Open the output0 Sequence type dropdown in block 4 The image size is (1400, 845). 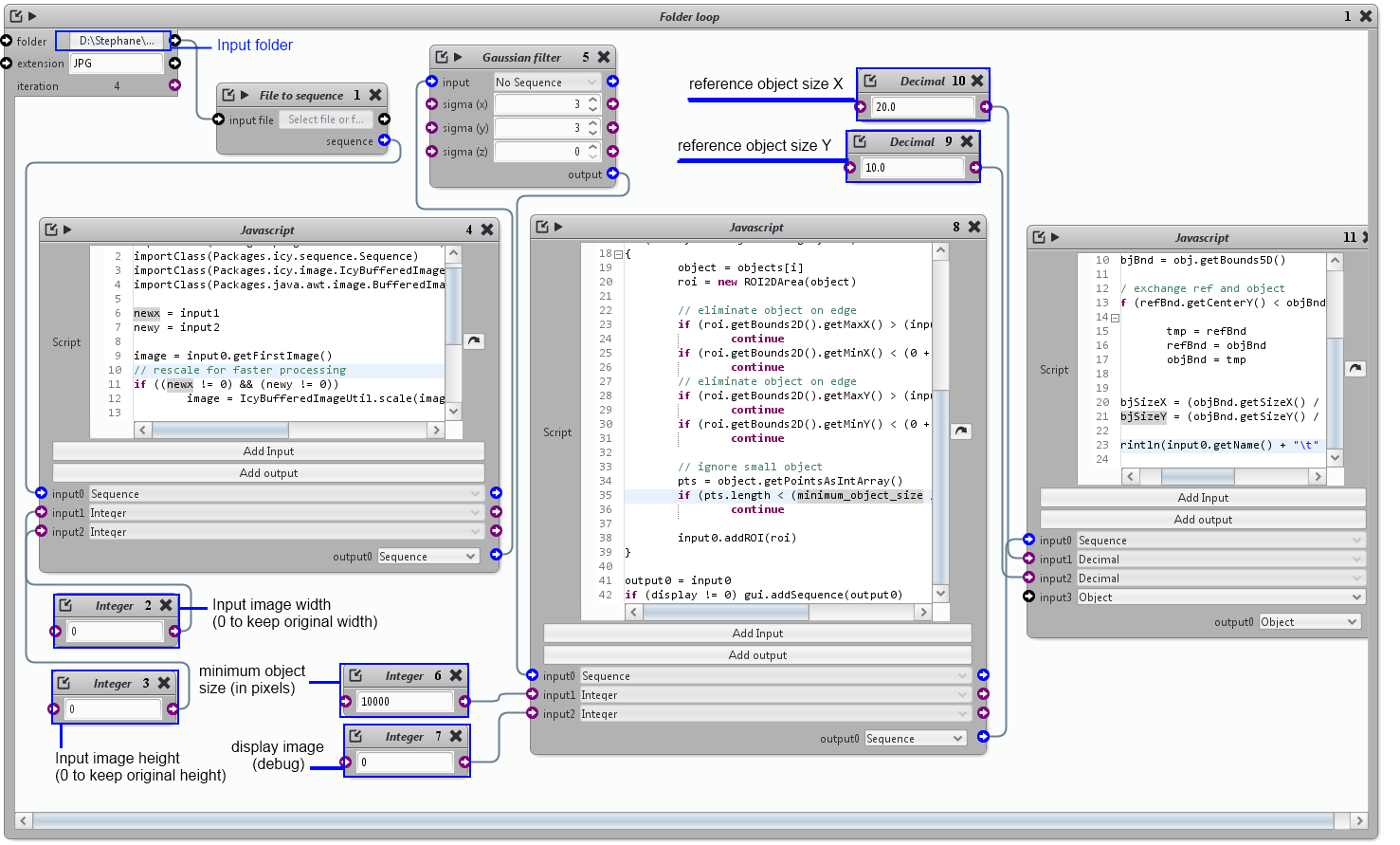click(x=427, y=556)
